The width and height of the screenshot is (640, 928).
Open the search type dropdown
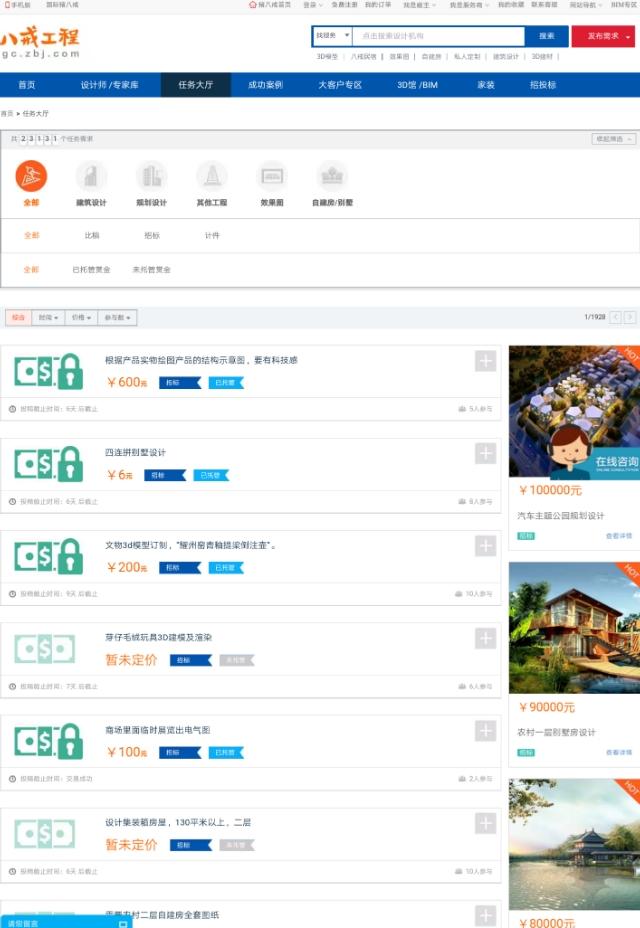(x=333, y=36)
